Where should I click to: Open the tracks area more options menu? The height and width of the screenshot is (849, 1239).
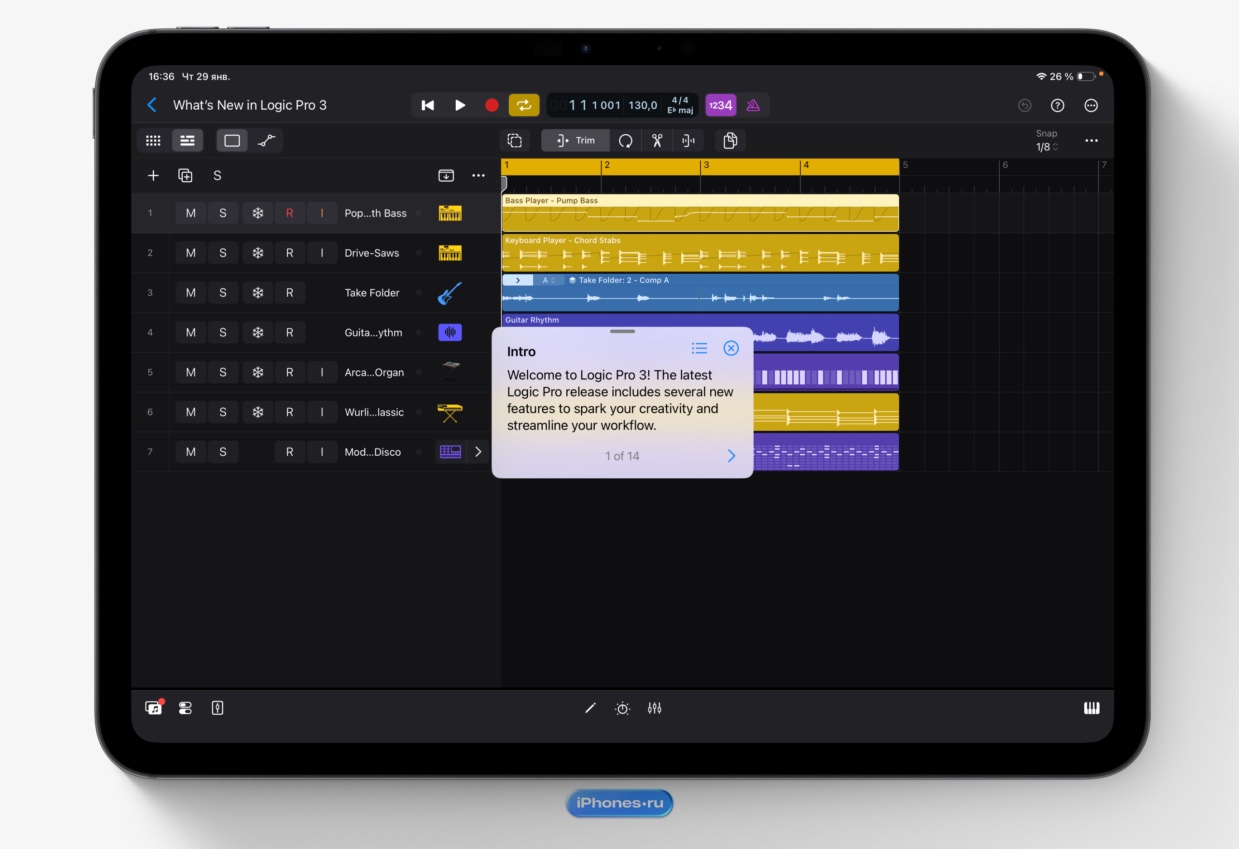point(1091,141)
